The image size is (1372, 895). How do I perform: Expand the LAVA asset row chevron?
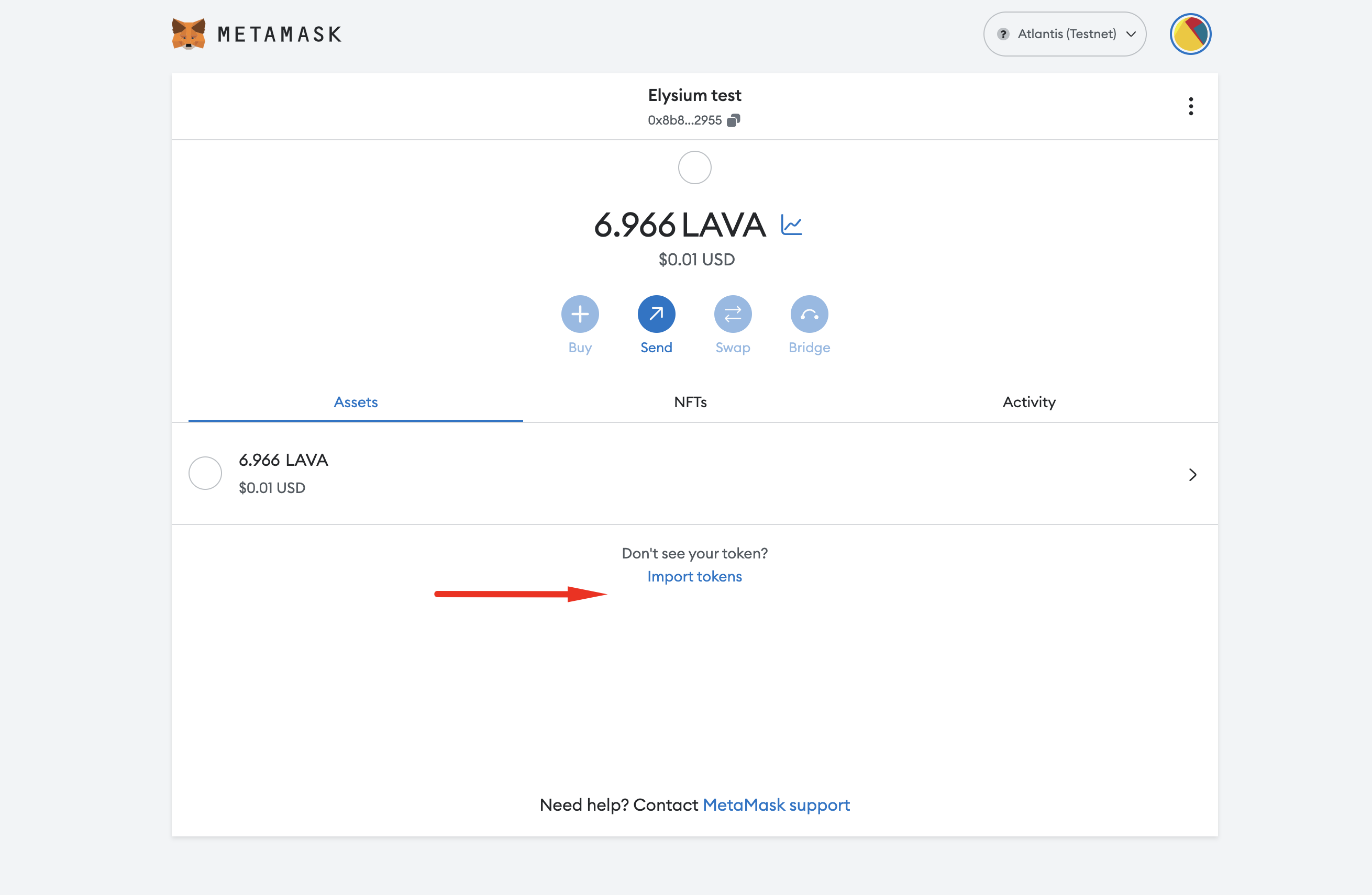(1192, 474)
